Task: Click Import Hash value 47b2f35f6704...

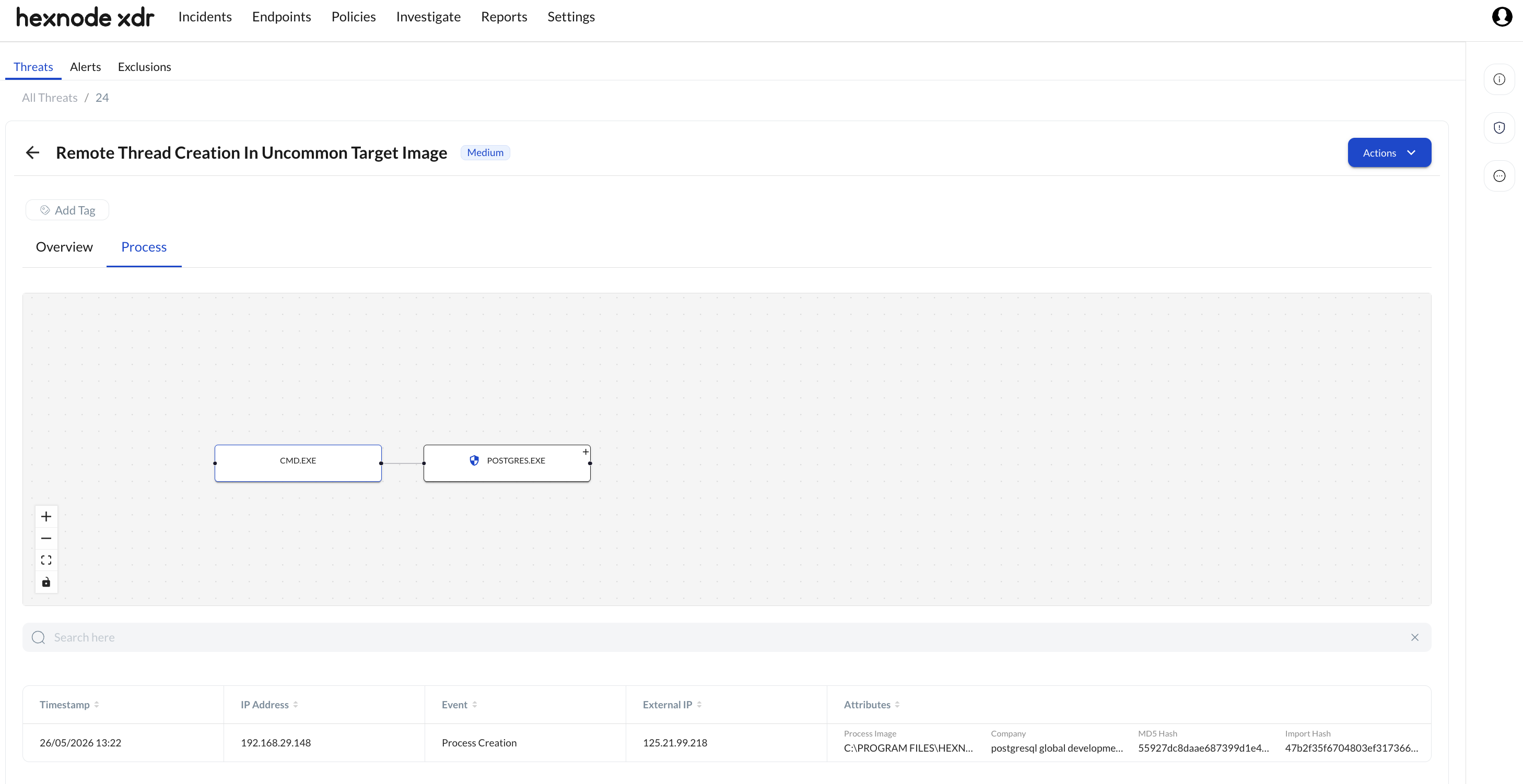Action: 1352,748
